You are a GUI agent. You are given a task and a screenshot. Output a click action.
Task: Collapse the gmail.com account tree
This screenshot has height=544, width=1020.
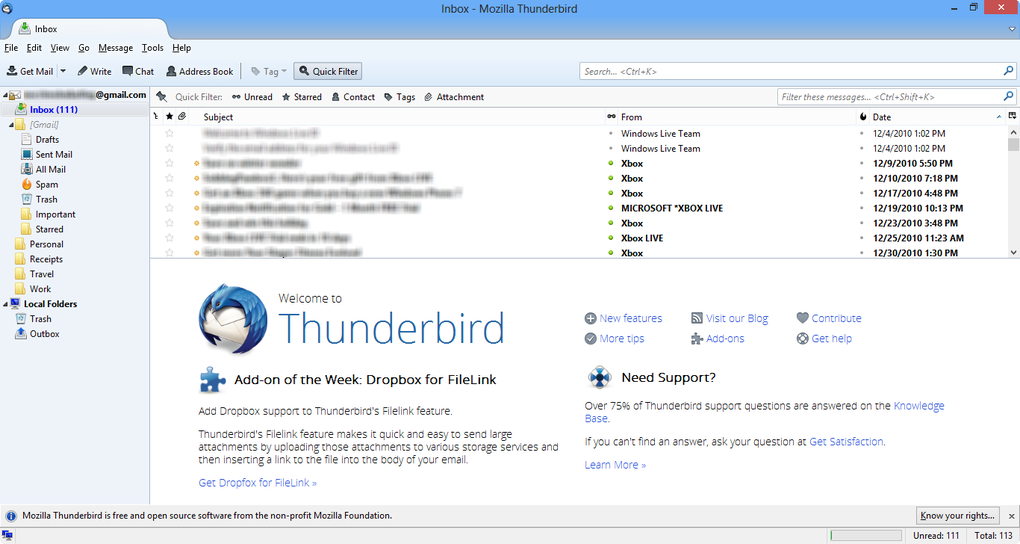click(x=5, y=96)
